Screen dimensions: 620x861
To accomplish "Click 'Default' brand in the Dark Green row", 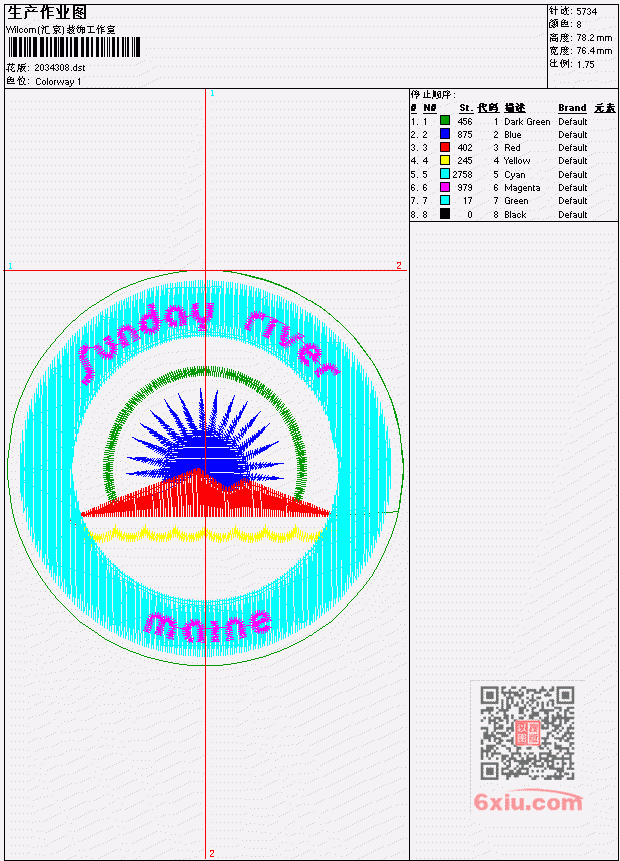I will [573, 122].
